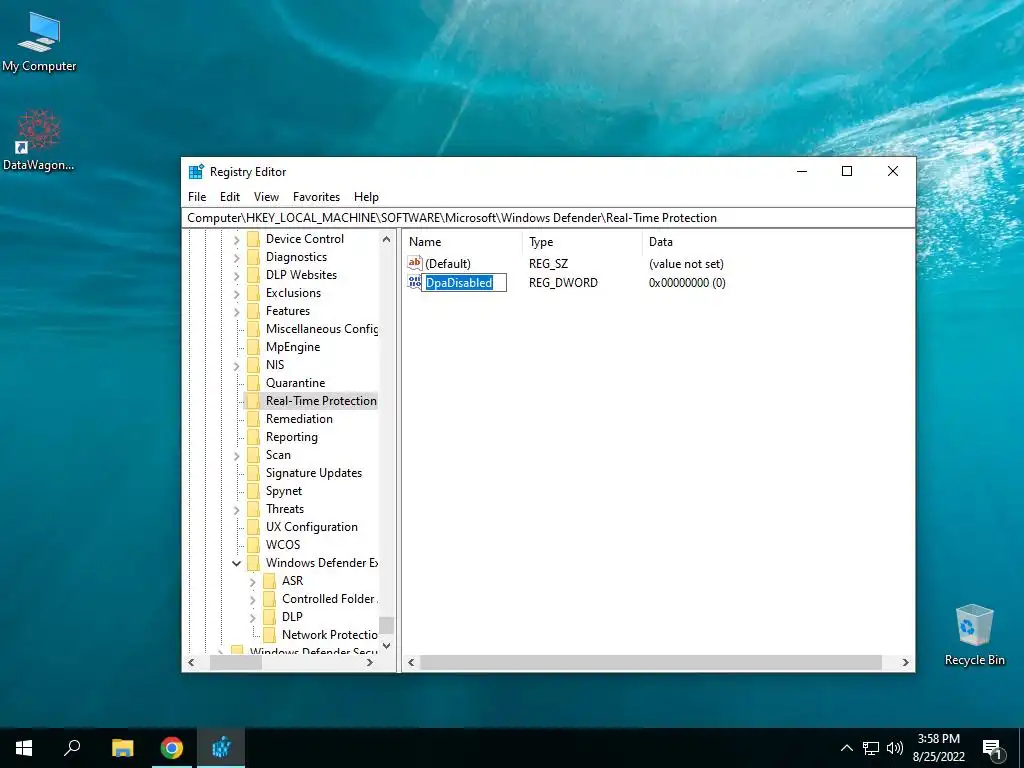
Task: Select the Spynet folder icon
Action: (x=253, y=490)
